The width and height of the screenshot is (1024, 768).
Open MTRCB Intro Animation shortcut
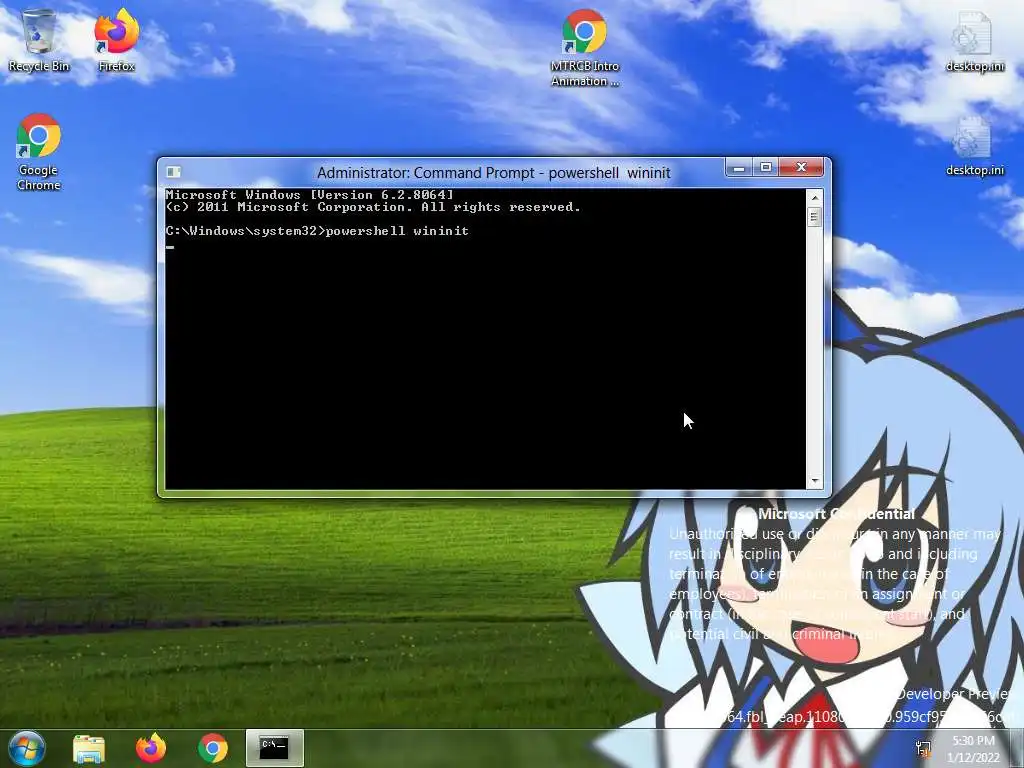click(584, 48)
